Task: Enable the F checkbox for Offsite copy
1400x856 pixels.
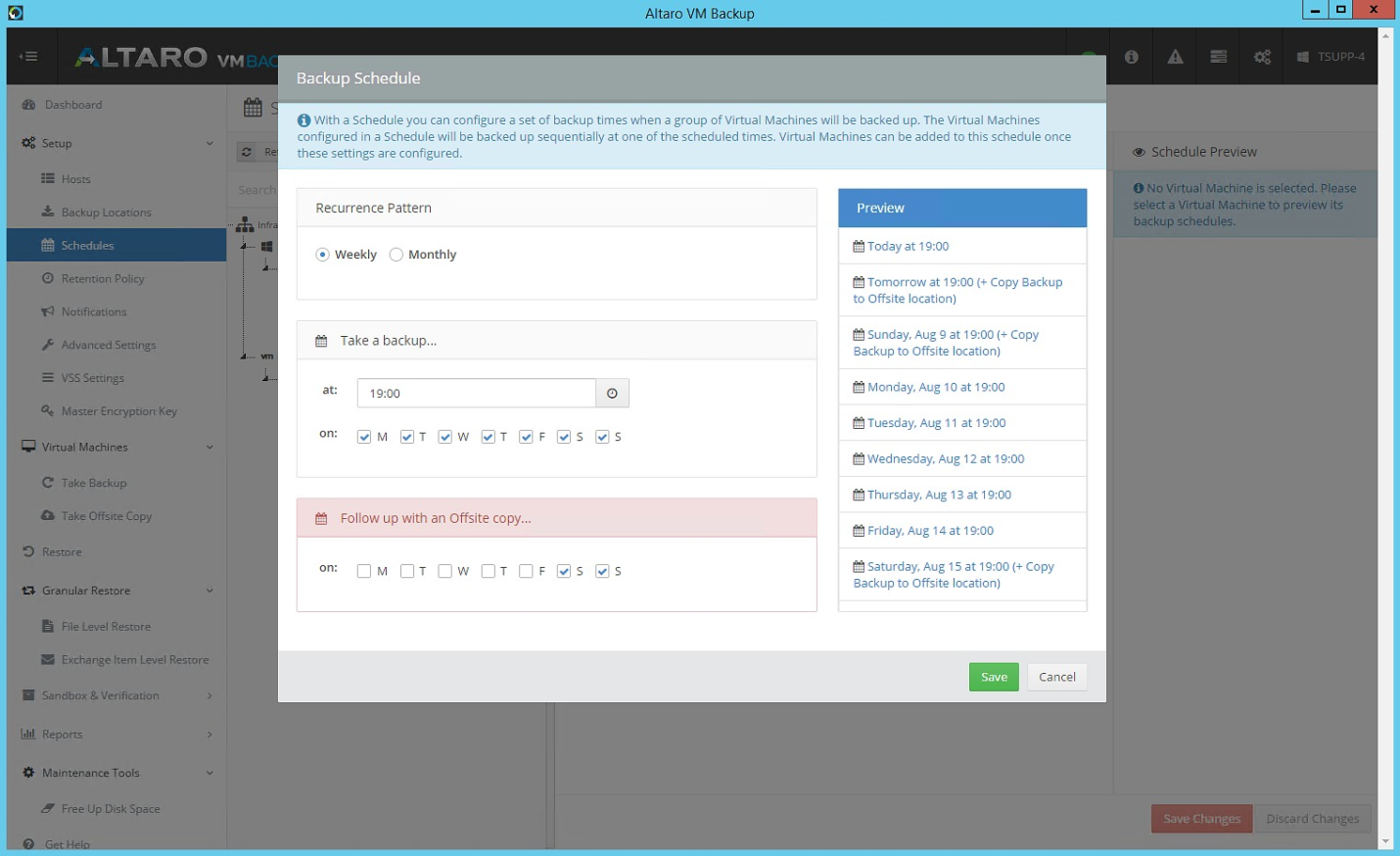Action: pyautogui.click(x=527, y=571)
